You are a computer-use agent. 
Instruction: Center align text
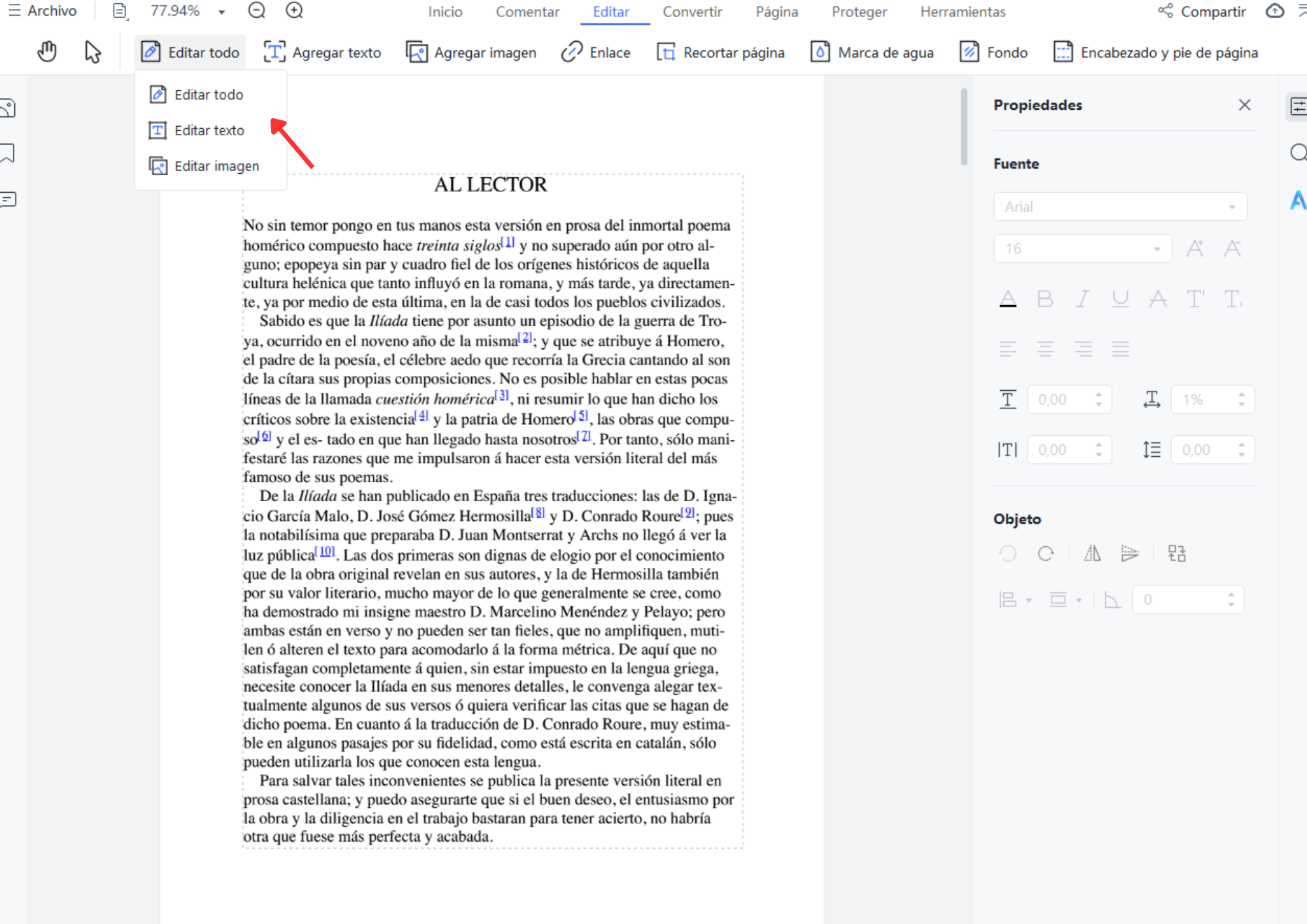tap(1046, 349)
